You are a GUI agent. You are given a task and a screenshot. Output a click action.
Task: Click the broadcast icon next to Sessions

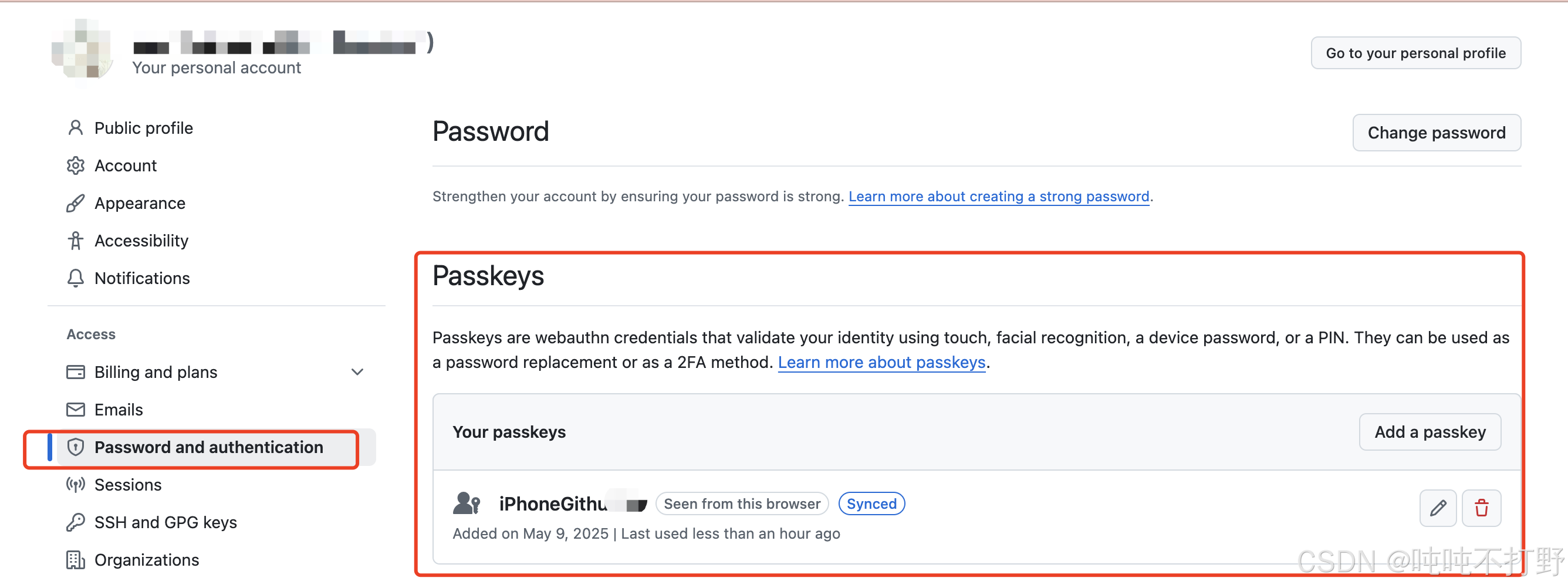click(76, 485)
